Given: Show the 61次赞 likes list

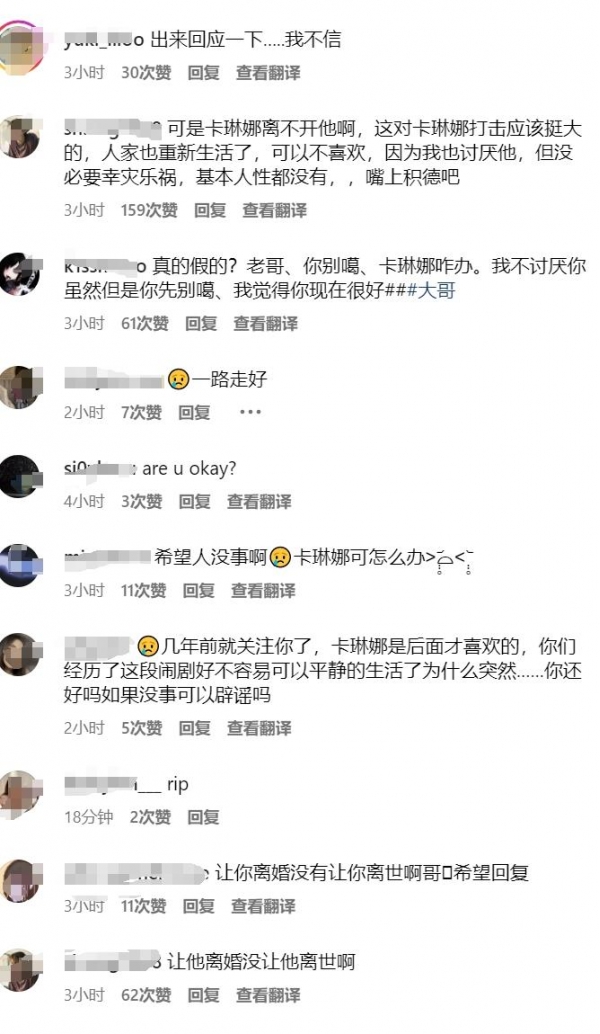Looking at the screenshot, I should click(x=145, y=324).
